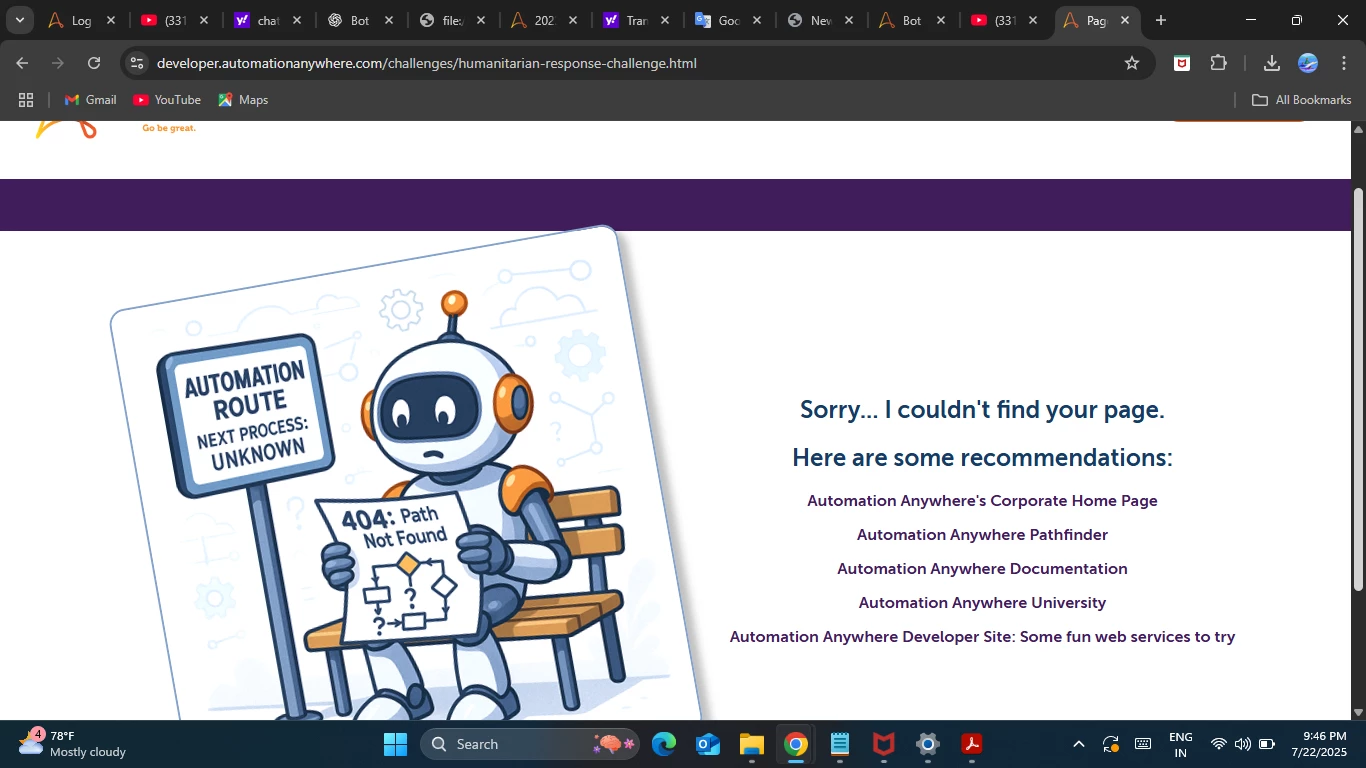Open the Windows Start menu
Image resolution: width=1366 pixels, height=768 pixels.
395,744
